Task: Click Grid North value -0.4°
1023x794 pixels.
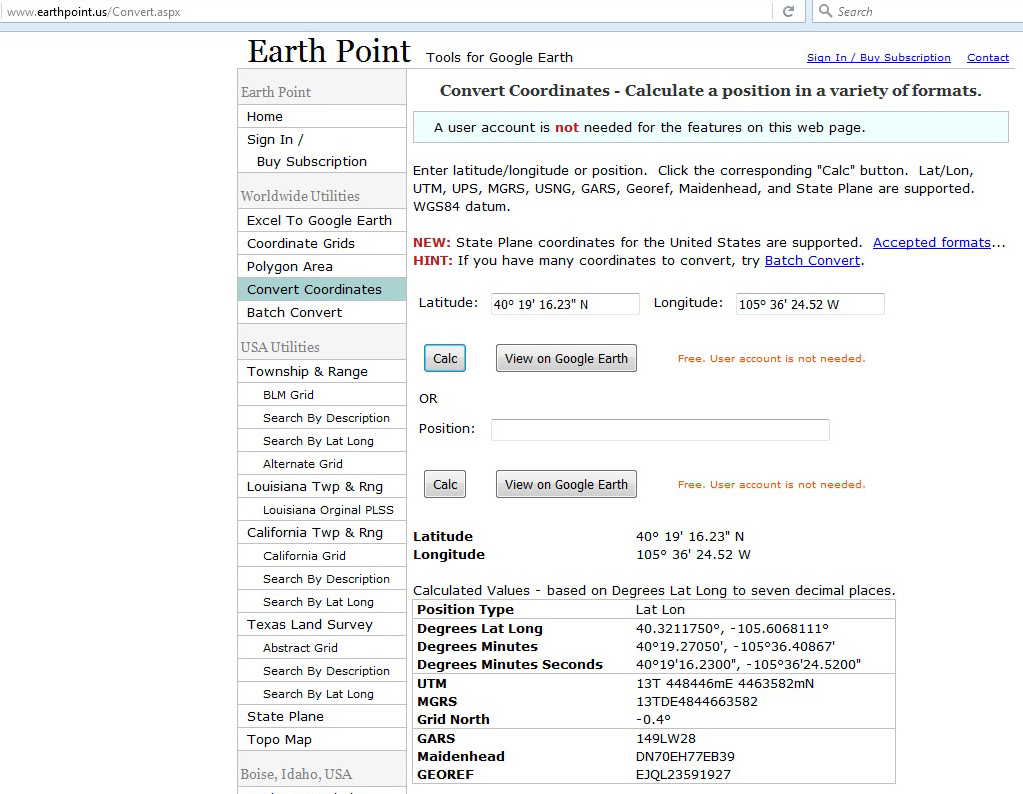Action: click(x=653, y=720)
